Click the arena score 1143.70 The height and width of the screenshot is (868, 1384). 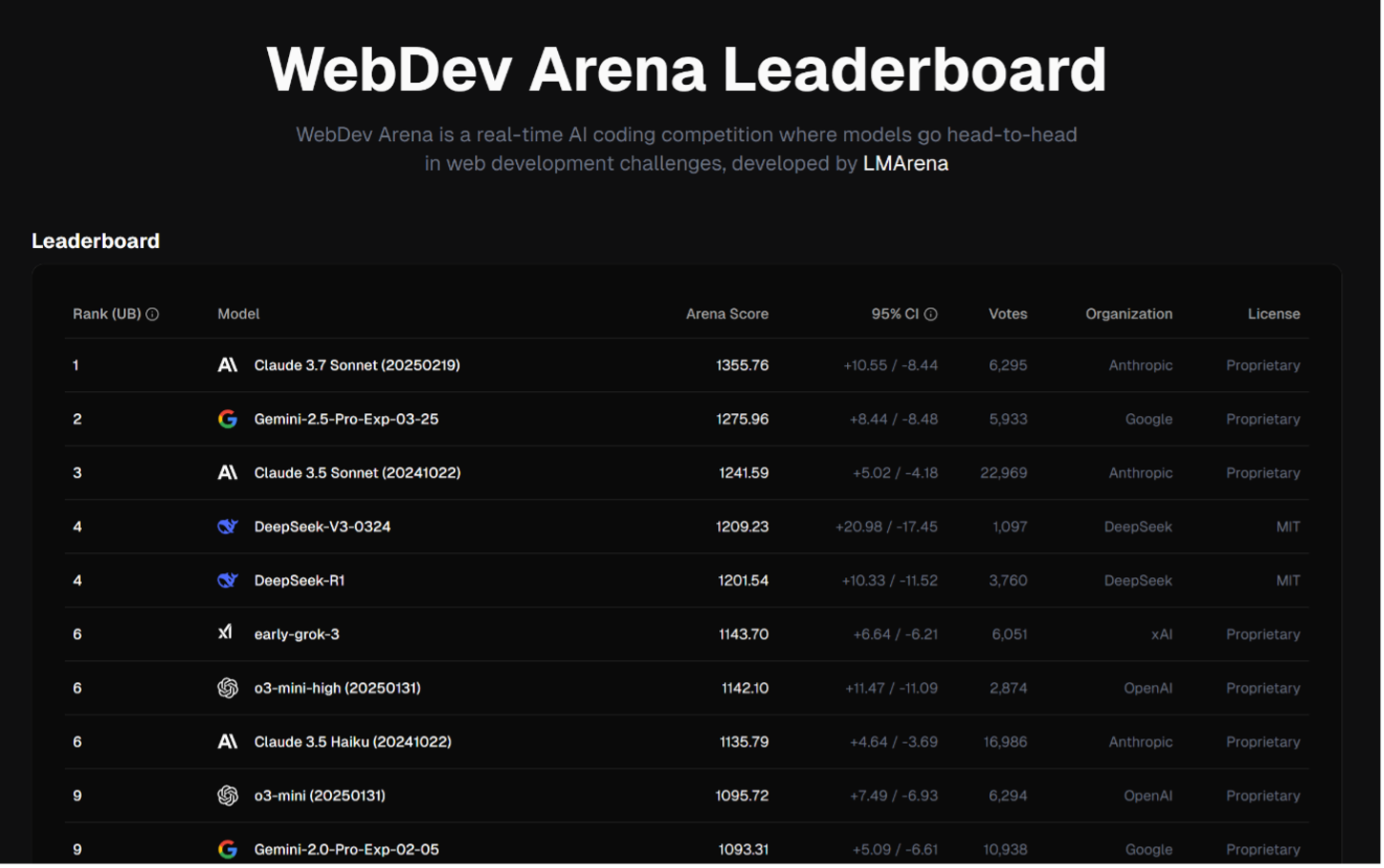click(x=745, y=635)
